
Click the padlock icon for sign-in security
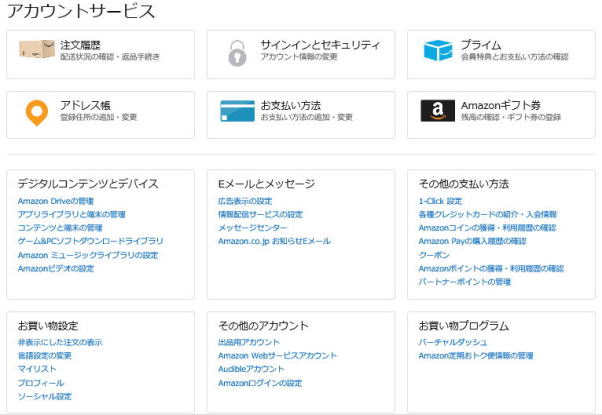[x=237, y=53]
